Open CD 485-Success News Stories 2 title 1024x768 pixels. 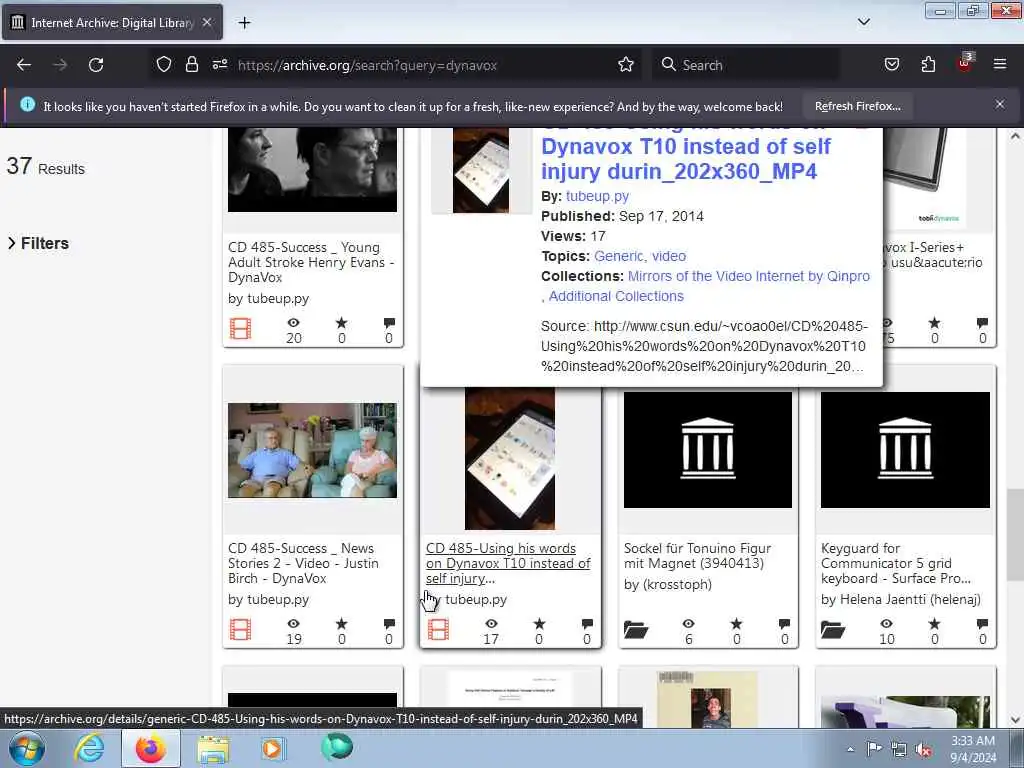pyautogui.click(x=304, y=564)
